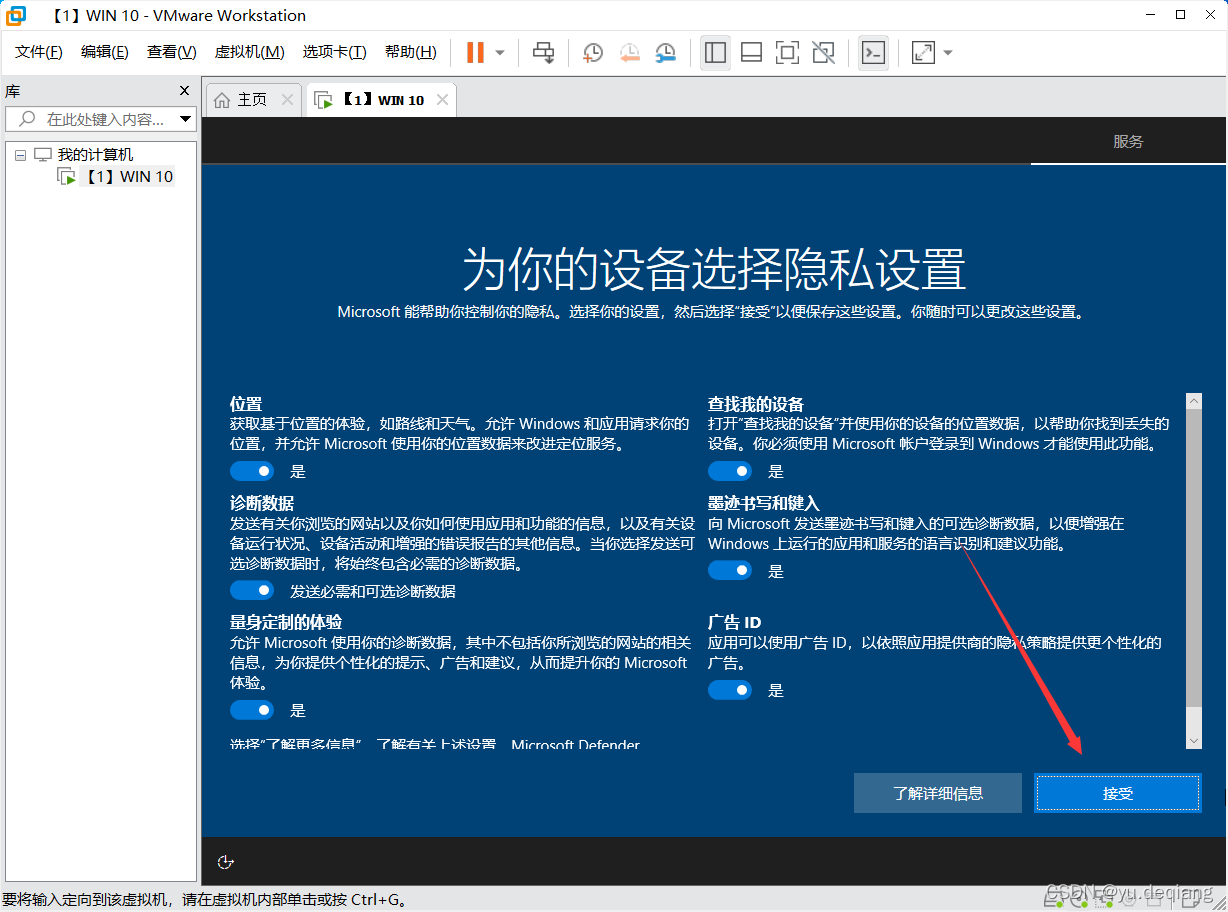Close the 【1】WIN 10 tab
The height and width of the screenshot is (912, 1228).
(x=442, y=100)
